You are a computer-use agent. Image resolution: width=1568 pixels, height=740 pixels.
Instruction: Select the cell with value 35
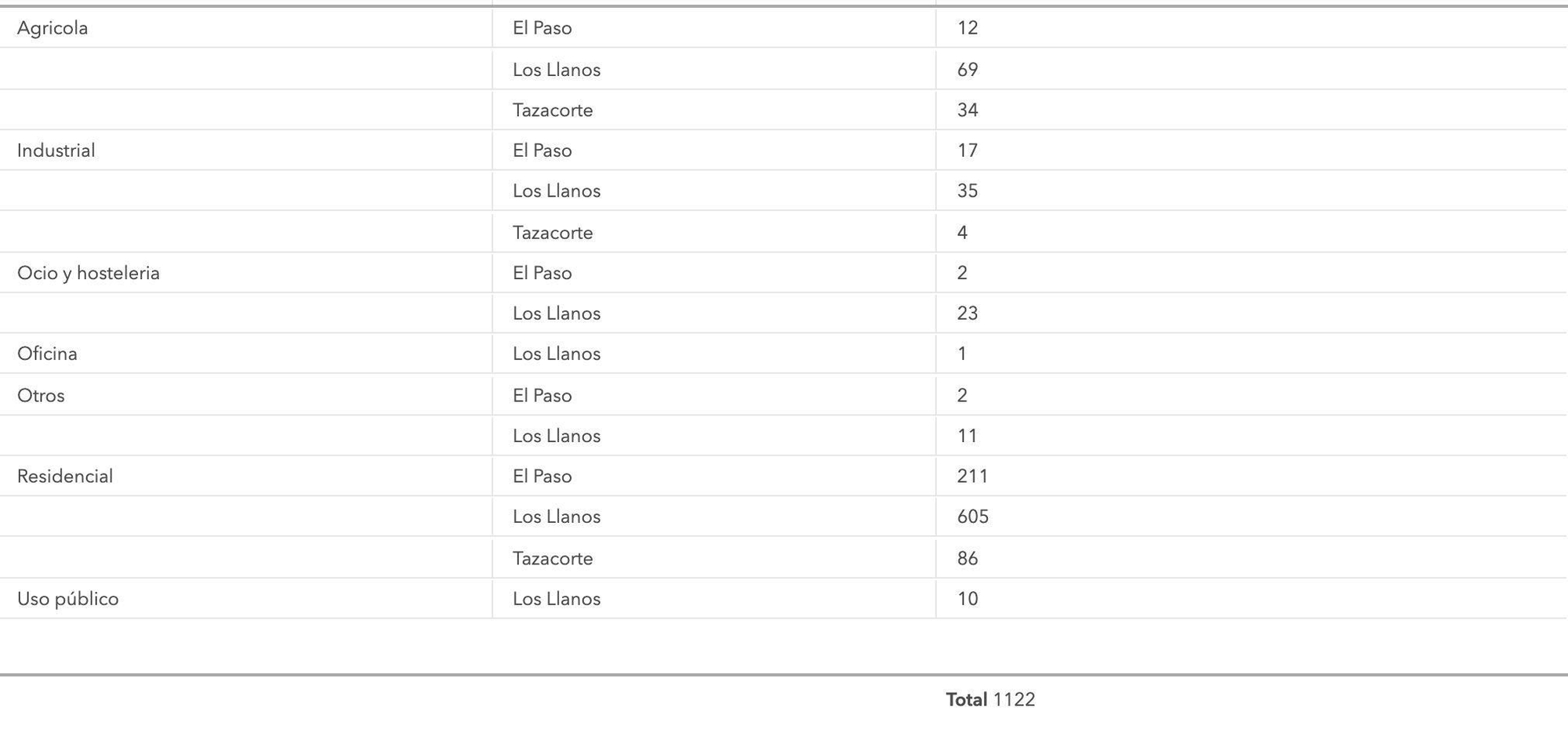[967, 191]
